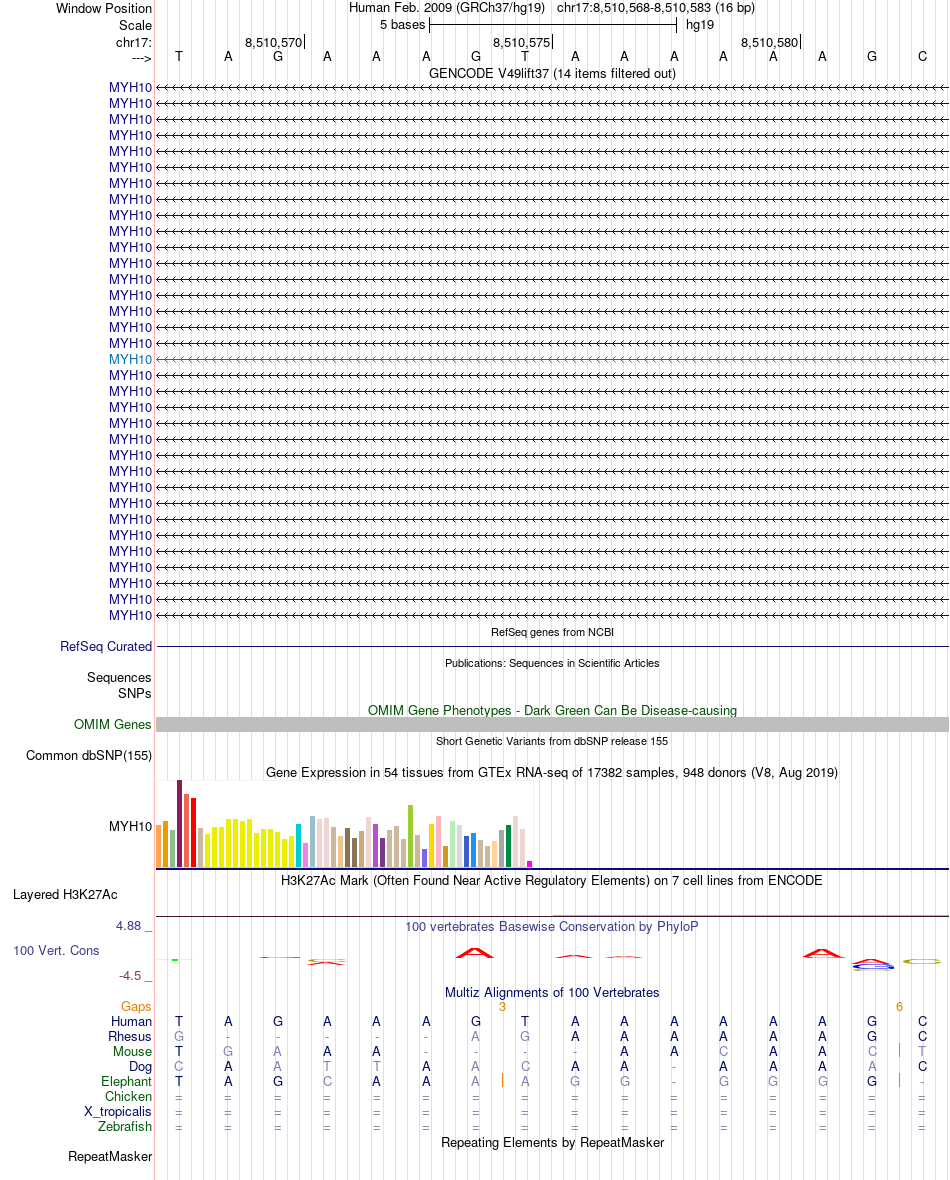The width and height of the screenshot is (950, 1180).
Task: Open the Repeating Elements by RepeatMasker title
Action: 552,1142
